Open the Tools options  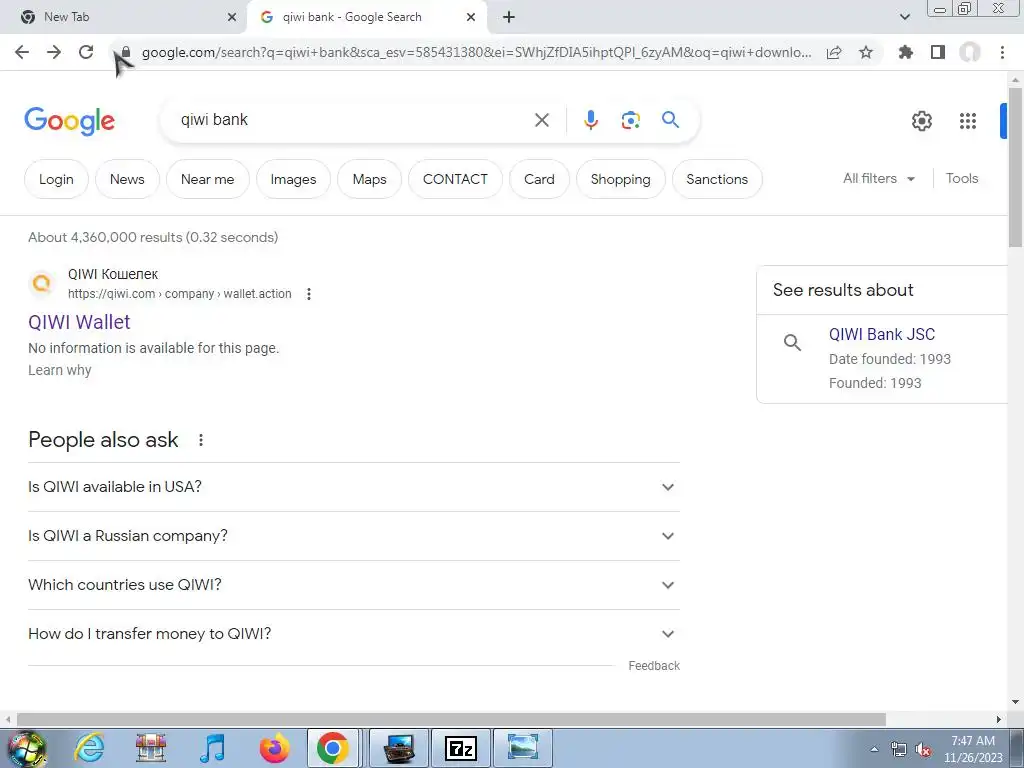coord(962,178)
